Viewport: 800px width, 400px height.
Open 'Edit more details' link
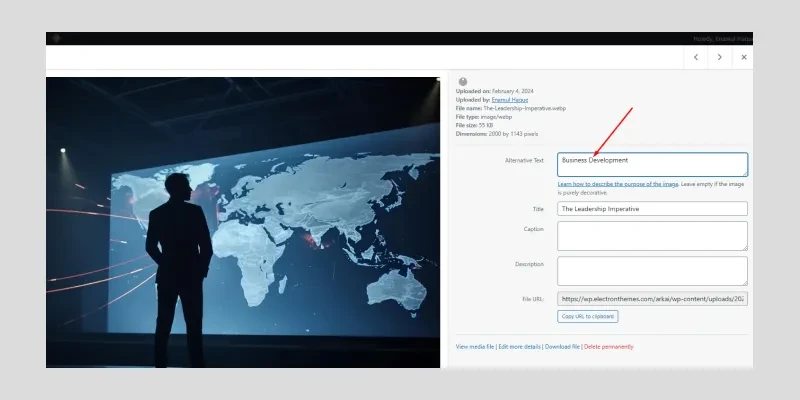point(519,347)
